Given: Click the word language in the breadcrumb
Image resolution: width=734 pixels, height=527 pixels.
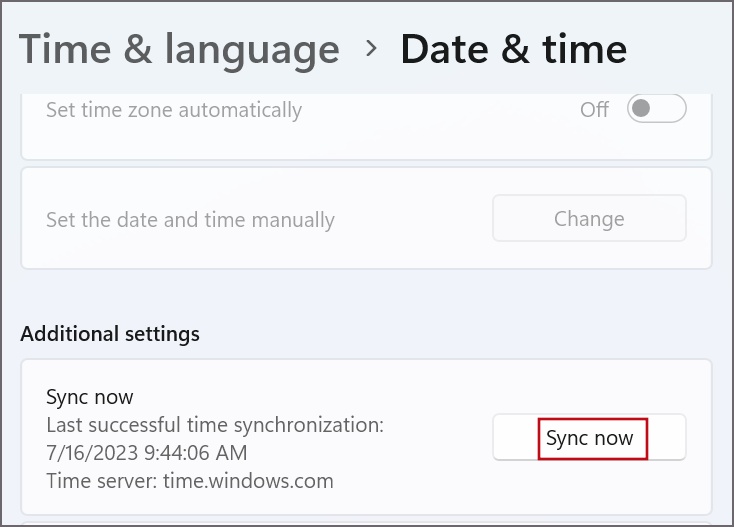Looking at the screenshot, I should point(252,51).
